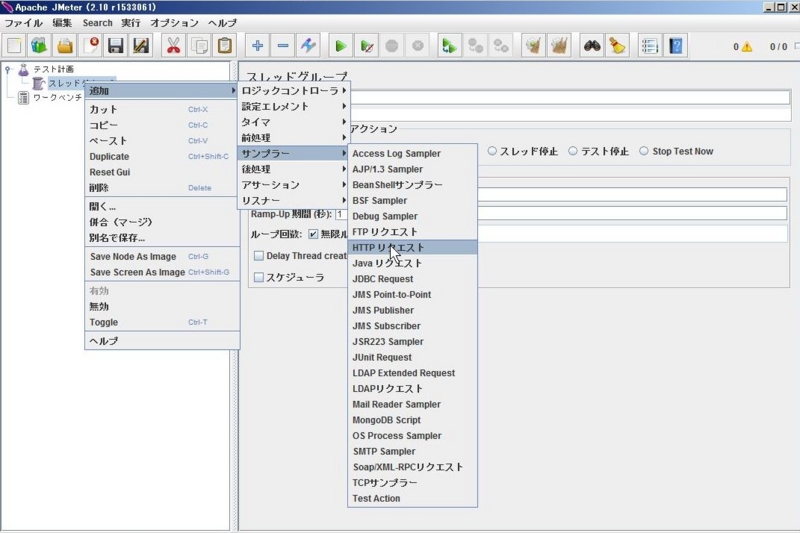Image resolution: width=800 pixels, height=533 pixels.
Task: Enable Delay Thread creation checkbox
Action: [x=259, y=256]
